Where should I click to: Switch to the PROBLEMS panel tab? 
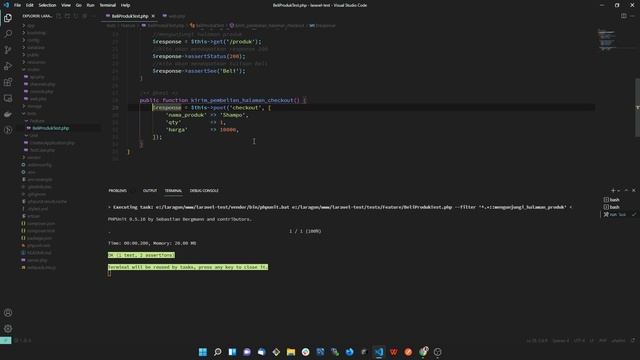point(118,191)
